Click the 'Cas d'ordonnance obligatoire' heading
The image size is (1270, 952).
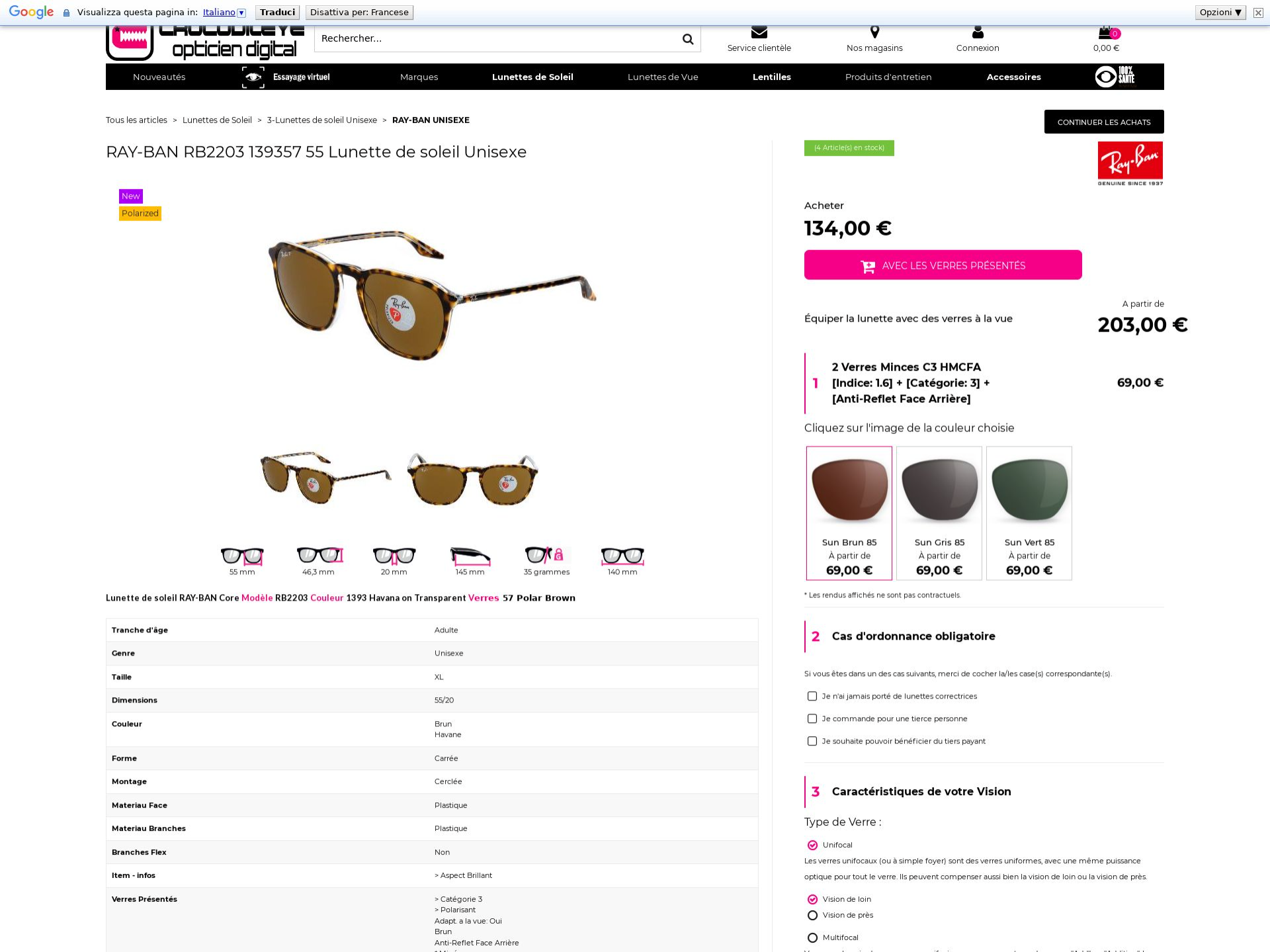(913, 636)
